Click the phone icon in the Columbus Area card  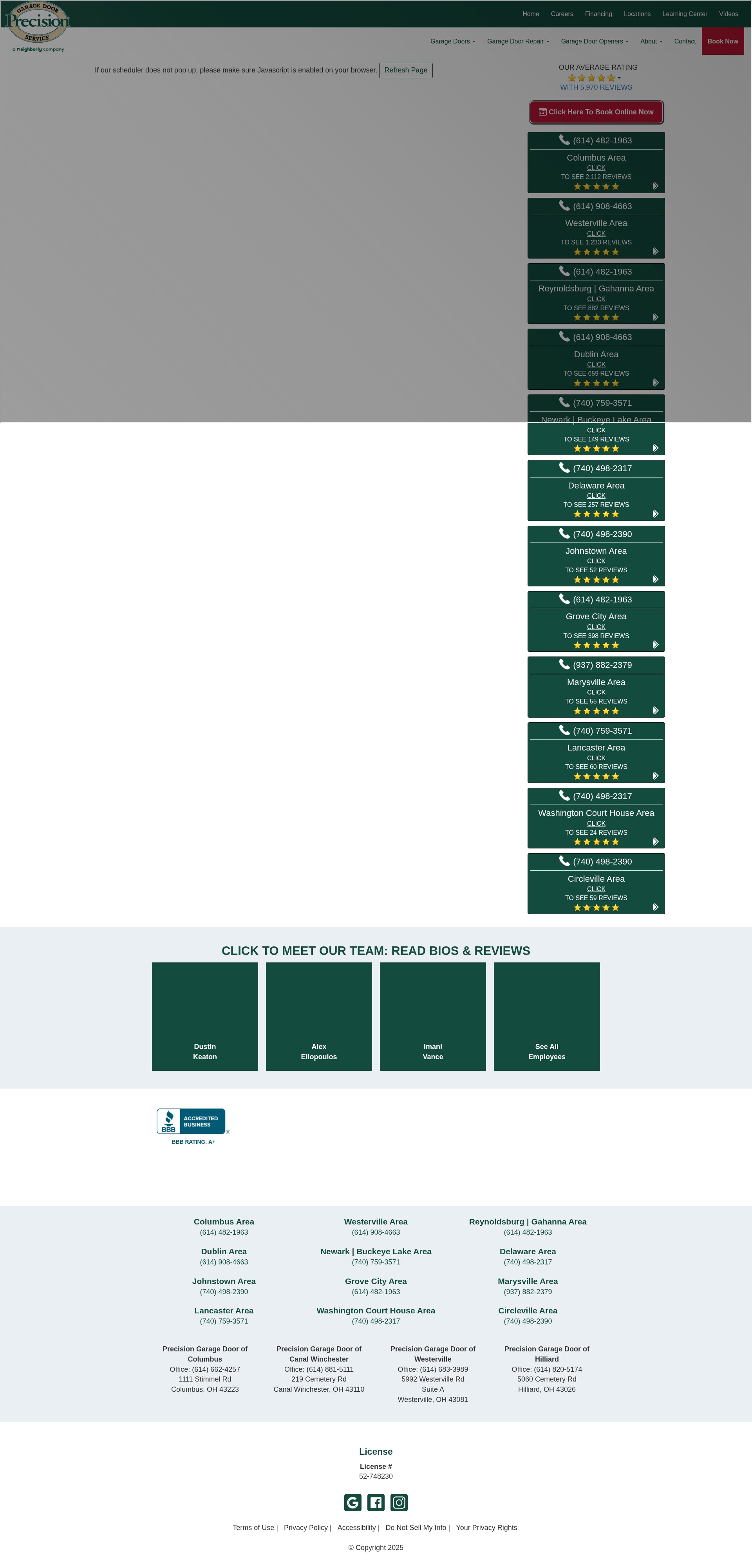pos(564,140)
